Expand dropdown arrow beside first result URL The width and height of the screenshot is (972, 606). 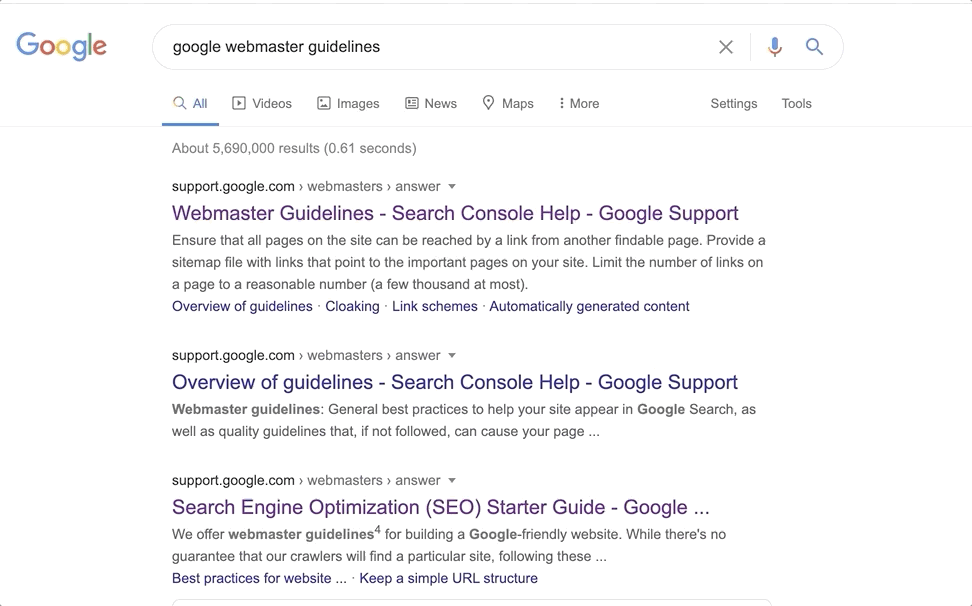[452, 186]
